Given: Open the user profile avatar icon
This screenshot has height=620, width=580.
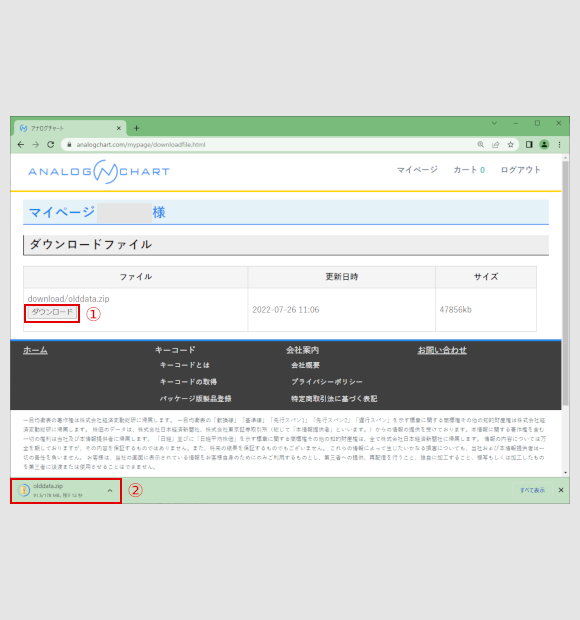Looking at the screenshot, I should pyautogui.click(x=544, y=145).
